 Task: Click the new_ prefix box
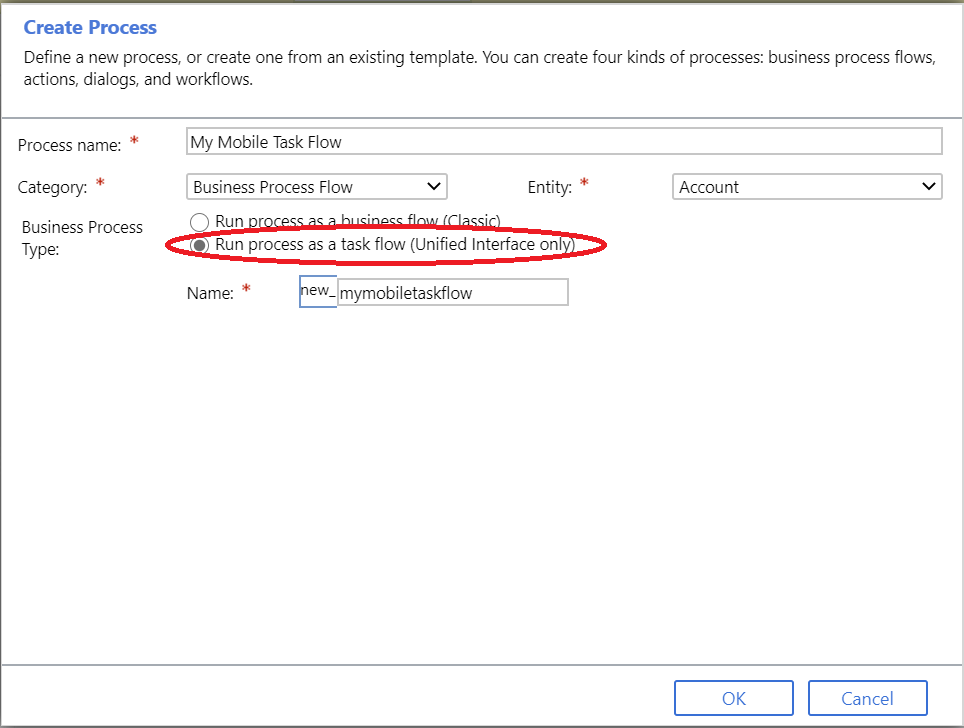[x=318, y=291]
